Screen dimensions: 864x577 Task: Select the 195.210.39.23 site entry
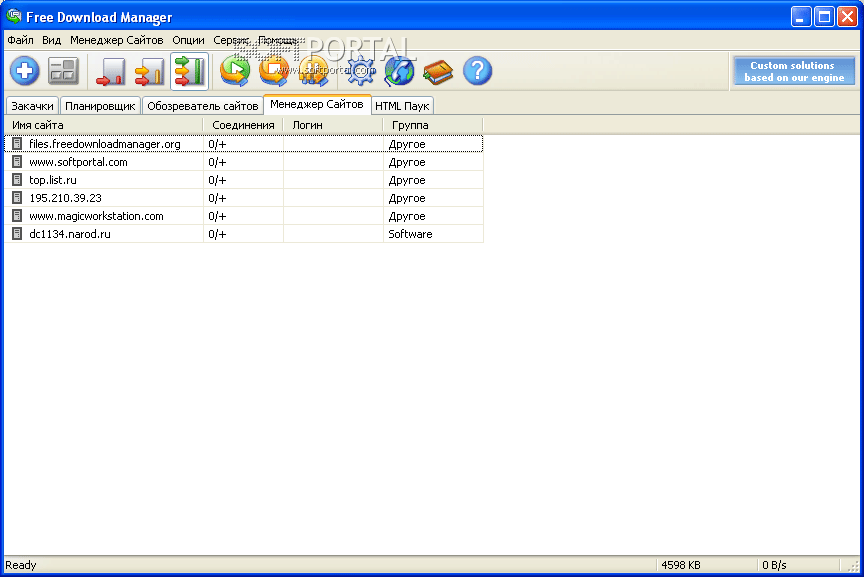tap(244, 198)
